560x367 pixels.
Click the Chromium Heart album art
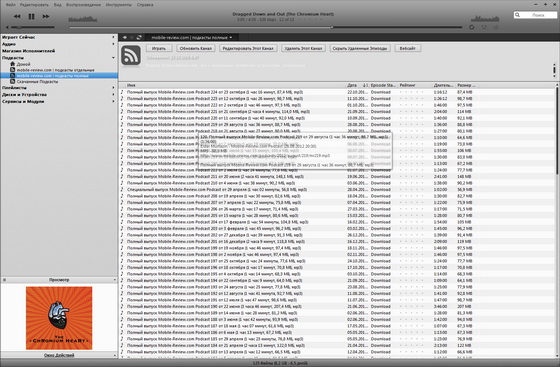[59, 318]
